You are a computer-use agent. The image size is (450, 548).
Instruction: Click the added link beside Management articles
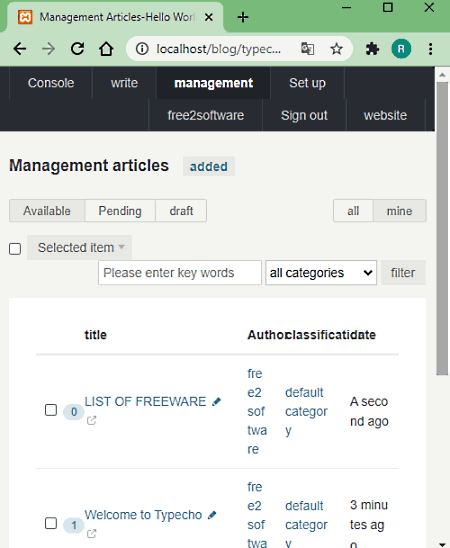pyautogui.click(x=209, y=166)
